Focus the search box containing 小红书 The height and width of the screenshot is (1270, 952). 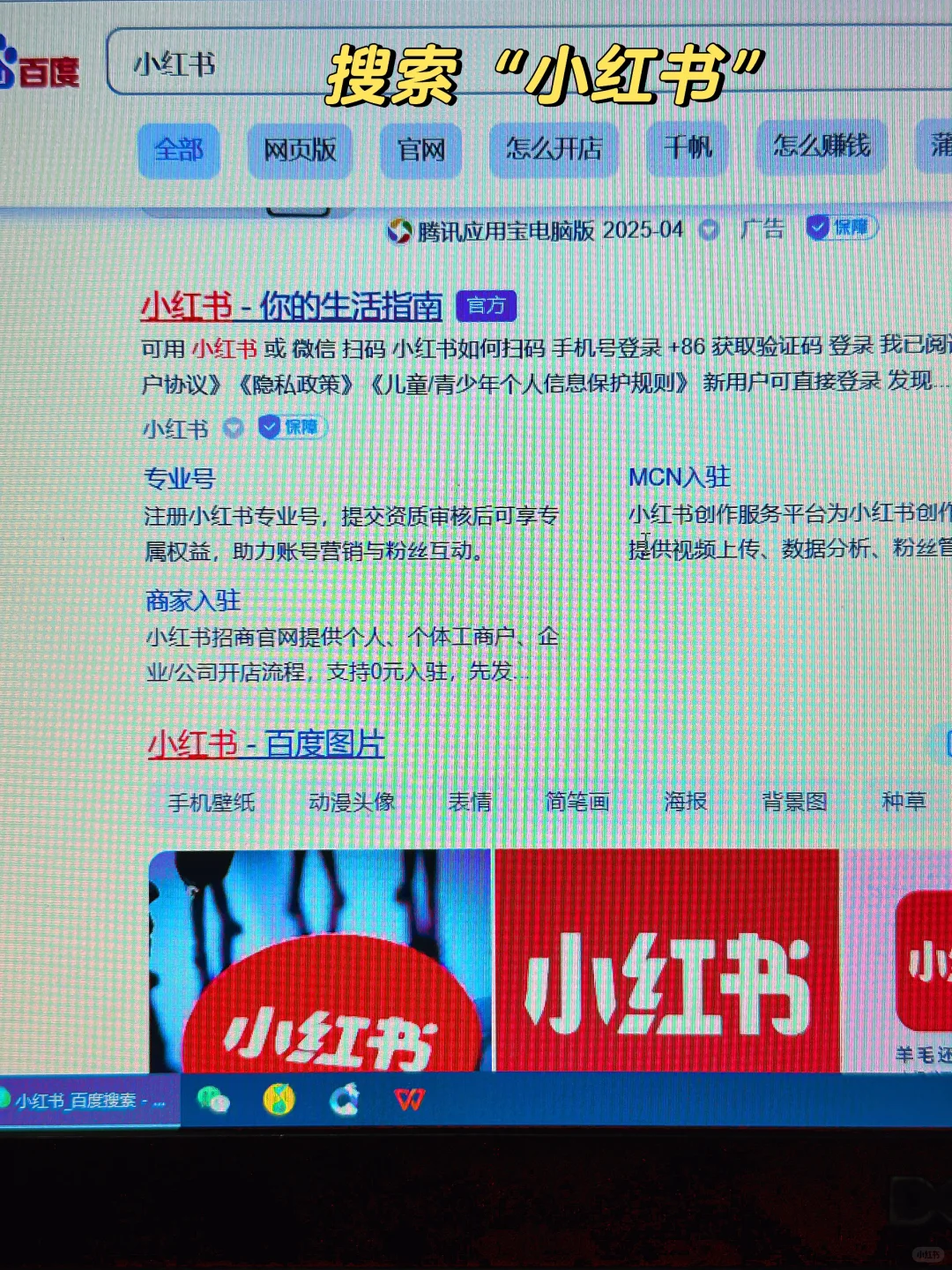pyautogui.click(x=529, y=63)
